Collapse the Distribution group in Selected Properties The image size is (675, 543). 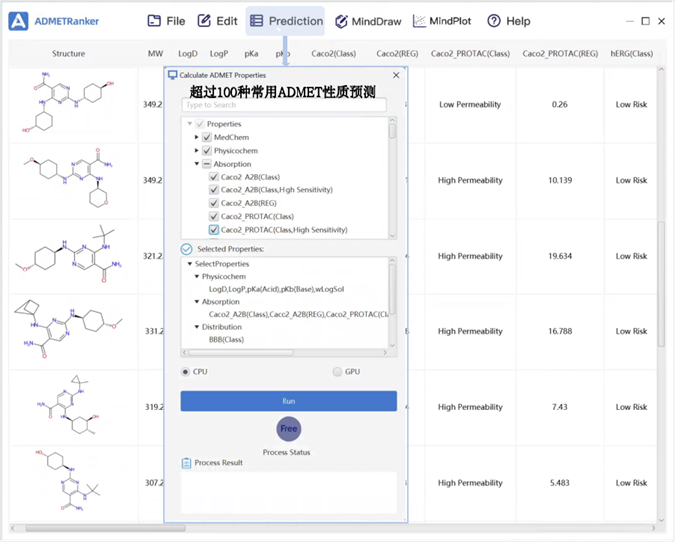[197, 327]
